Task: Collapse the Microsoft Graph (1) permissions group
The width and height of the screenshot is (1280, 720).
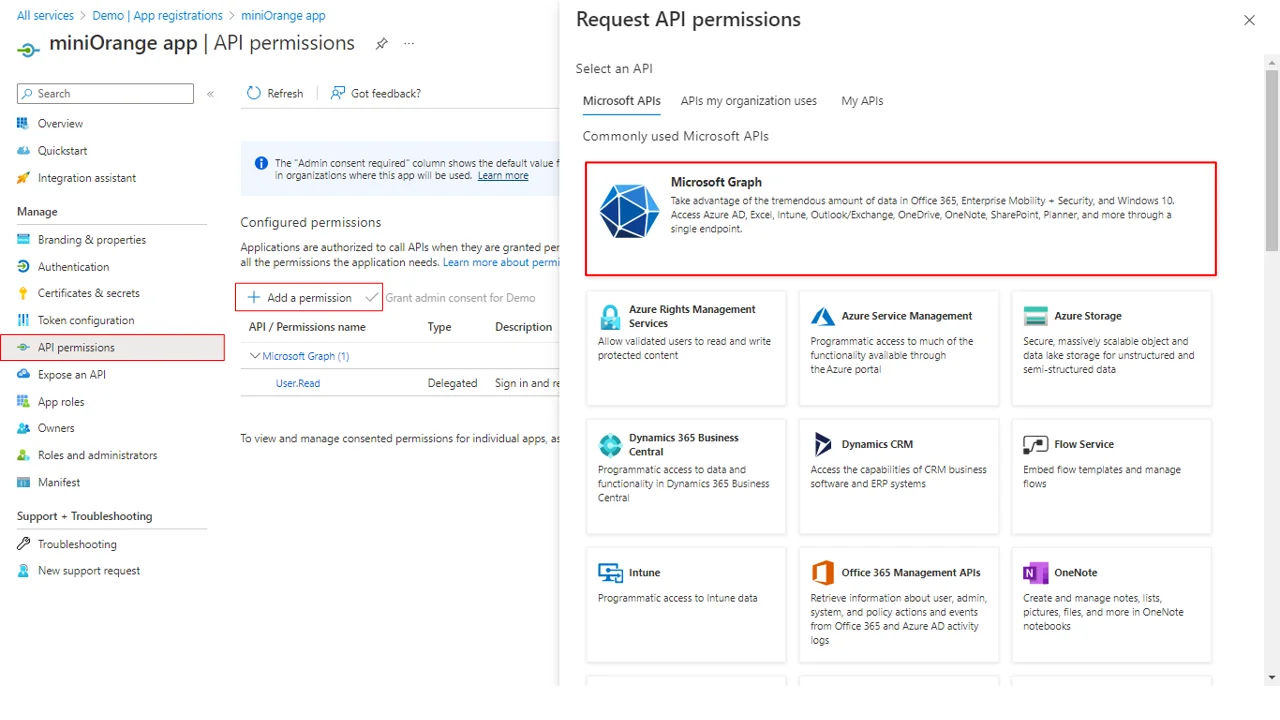Action: [255, 356]
